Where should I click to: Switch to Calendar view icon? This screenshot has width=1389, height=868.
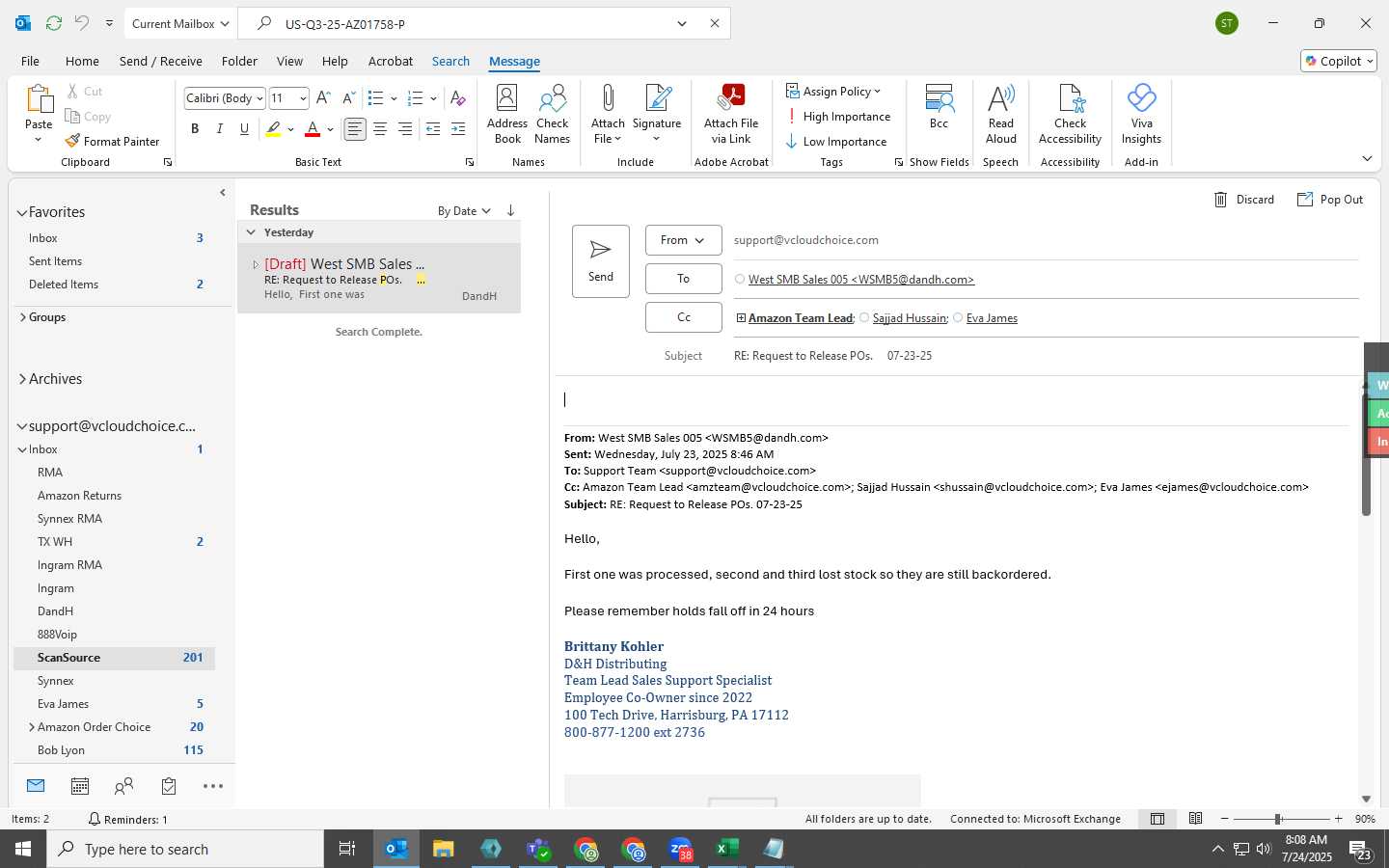(x=80, y=786)
